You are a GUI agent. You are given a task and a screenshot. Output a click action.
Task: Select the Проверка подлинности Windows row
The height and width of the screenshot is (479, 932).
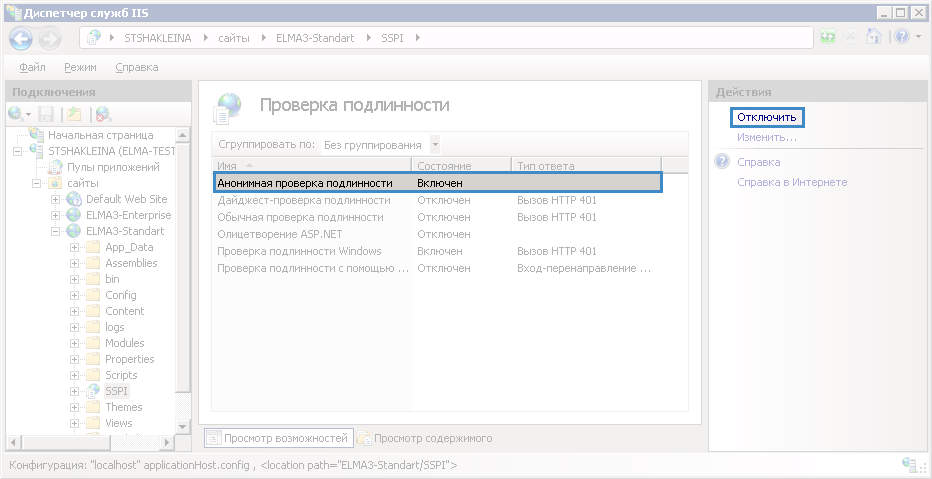point(299,251)
